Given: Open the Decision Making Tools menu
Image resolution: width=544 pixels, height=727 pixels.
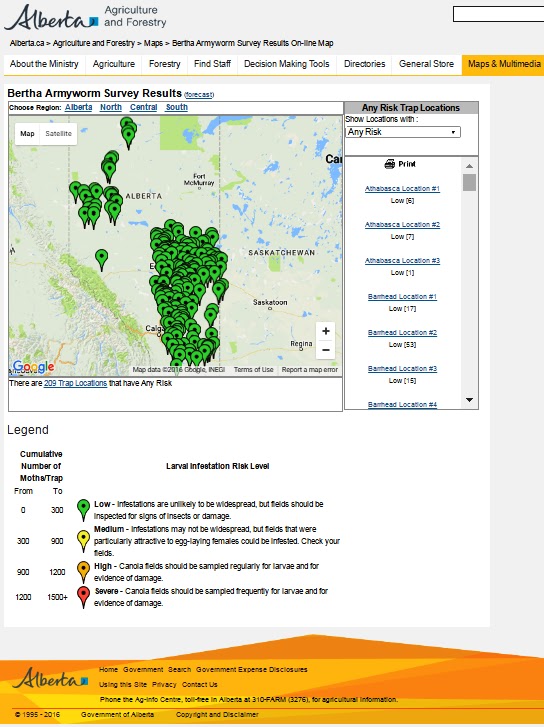Looking at the screenshot, I should tap(287, 64).
